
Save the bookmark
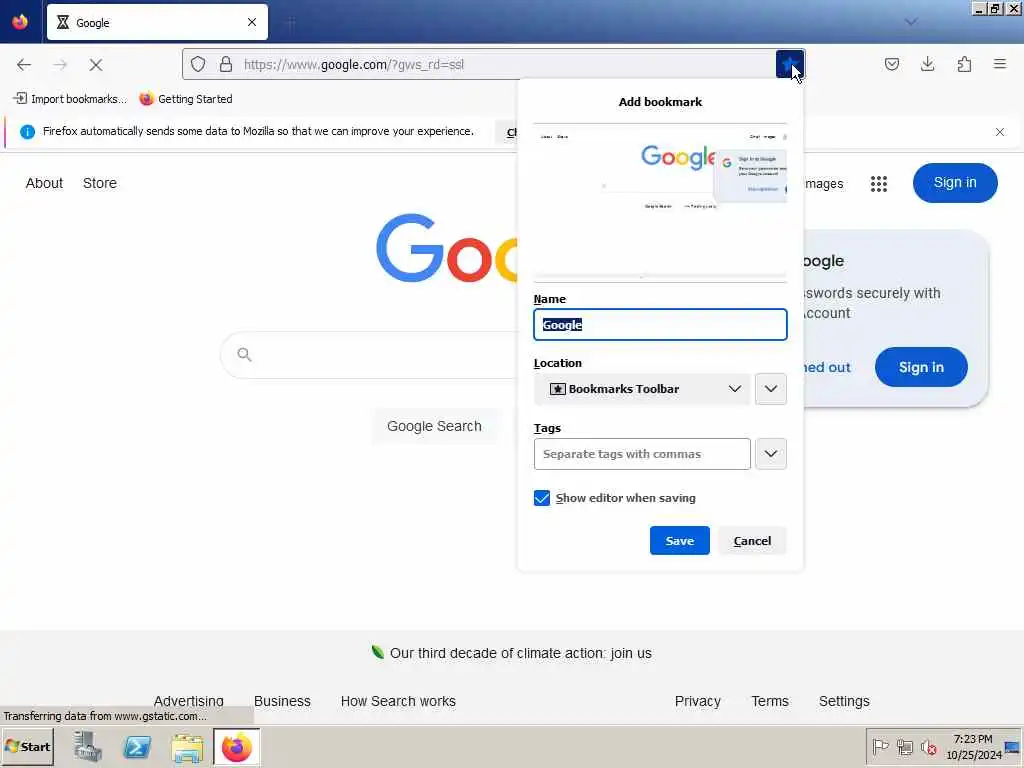click(679, 541)
